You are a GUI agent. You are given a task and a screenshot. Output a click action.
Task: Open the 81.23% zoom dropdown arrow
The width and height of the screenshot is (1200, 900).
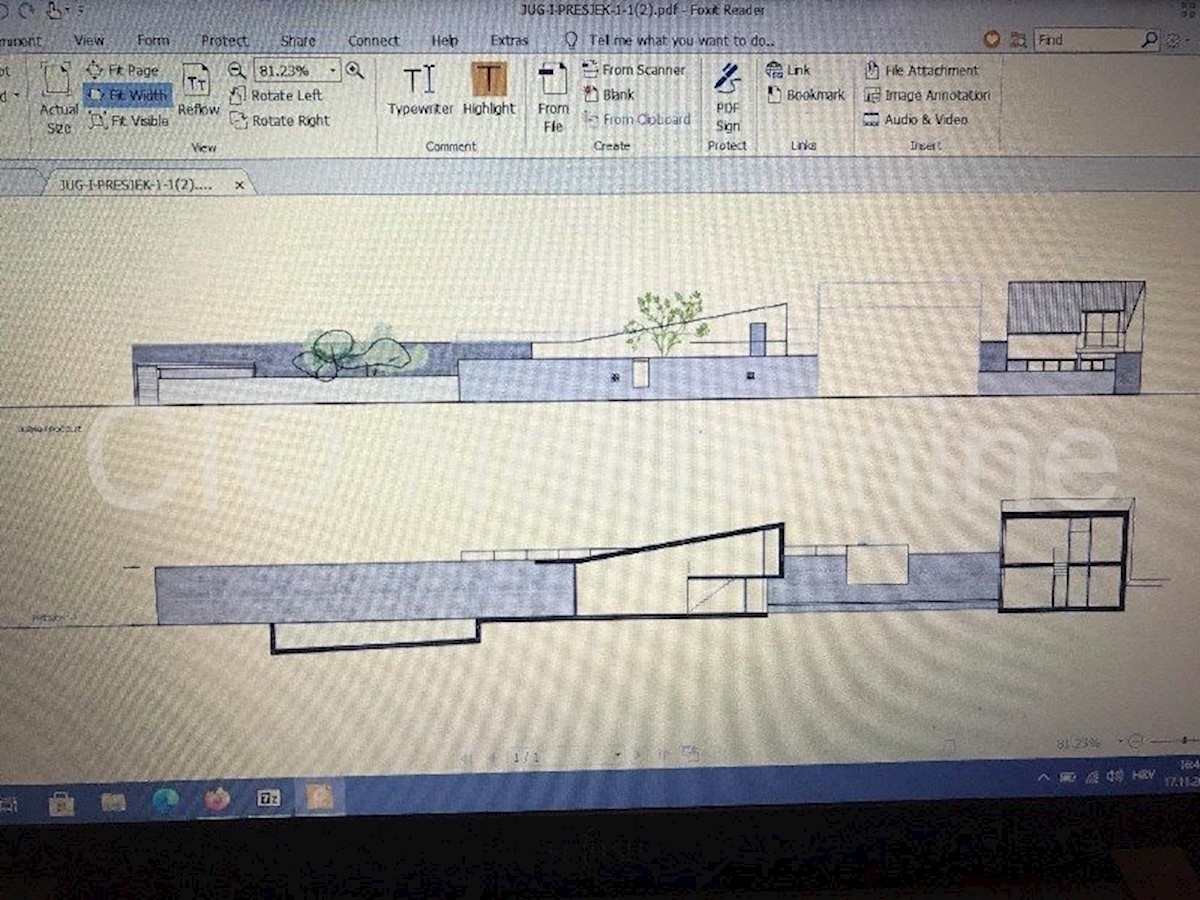(333, 70)
